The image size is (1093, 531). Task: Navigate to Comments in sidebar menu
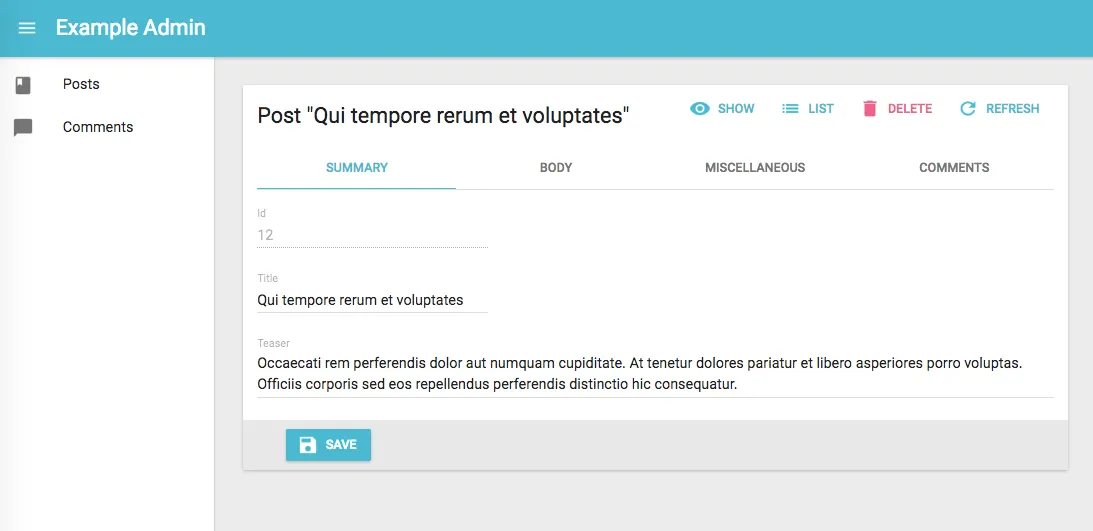tap(98, 128)
